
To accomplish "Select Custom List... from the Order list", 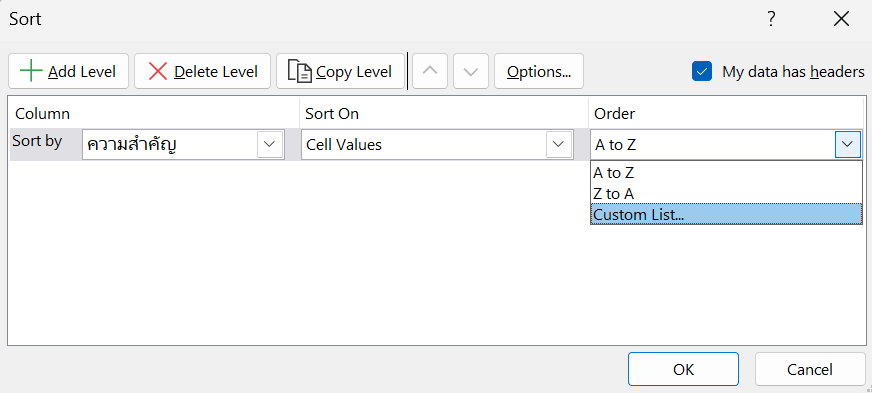I will click(x=726, y=214).
